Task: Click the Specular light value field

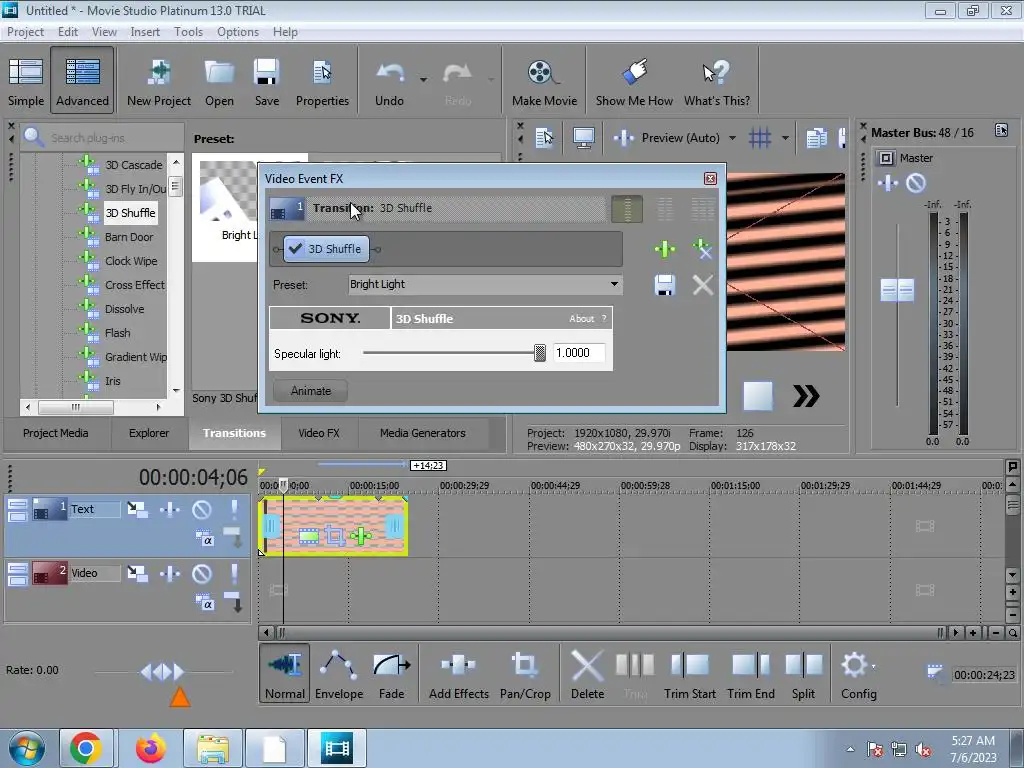Action: [579, 353]
